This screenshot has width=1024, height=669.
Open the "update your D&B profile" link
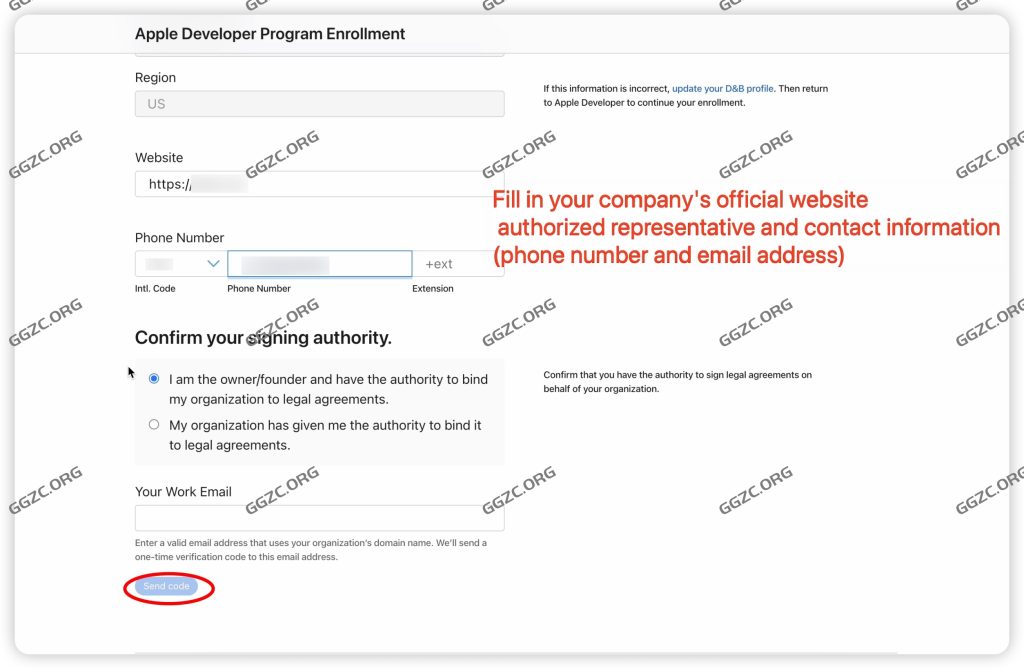tap(724, 88)
